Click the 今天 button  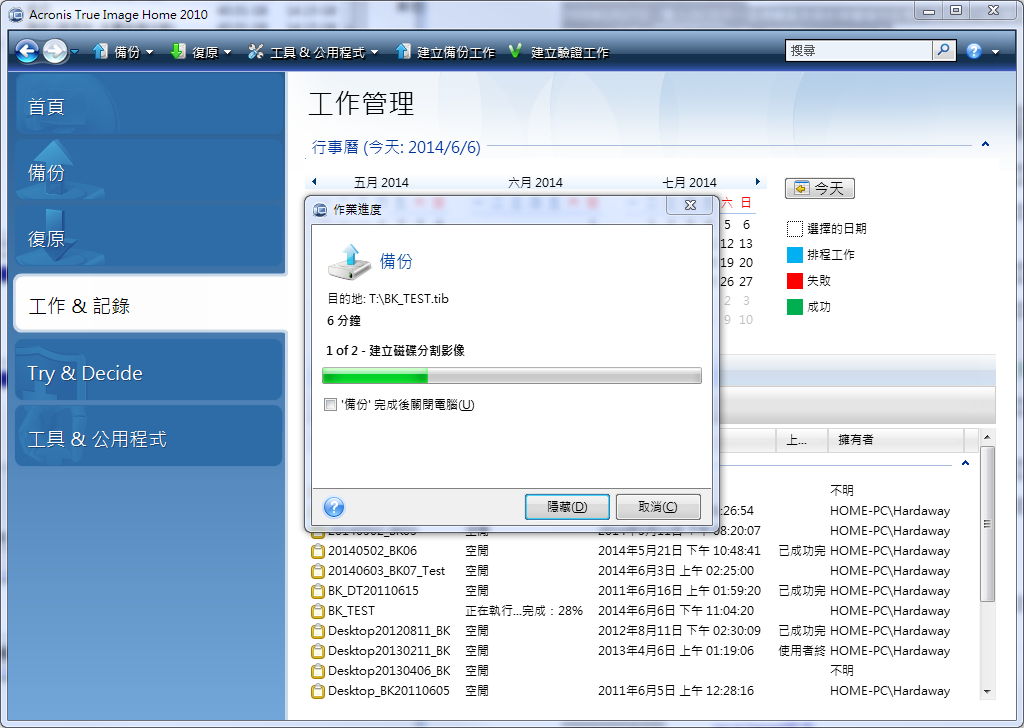820,188
